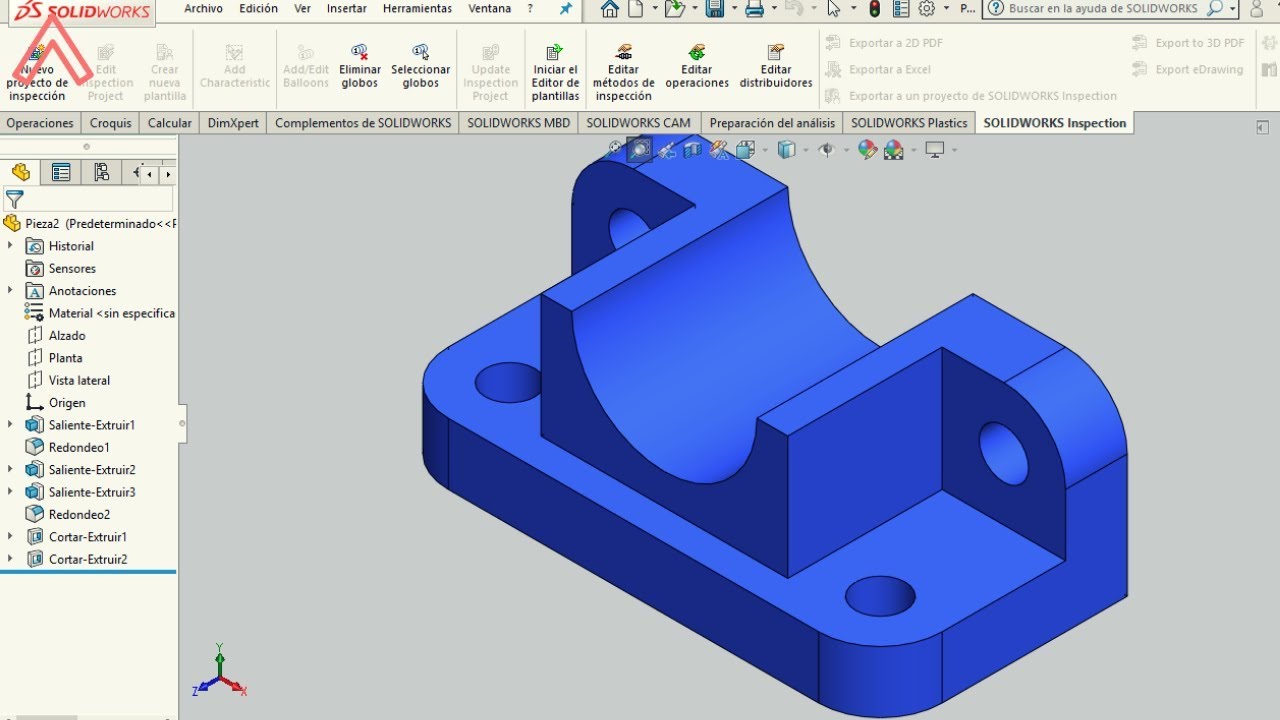Click the Zoom to Fit view icon
The height and width of the screenshot is (720, 1280).
point(615,149)
